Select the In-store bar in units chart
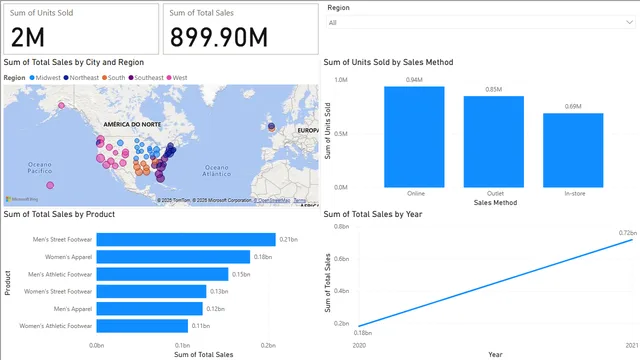 (573, 150)
